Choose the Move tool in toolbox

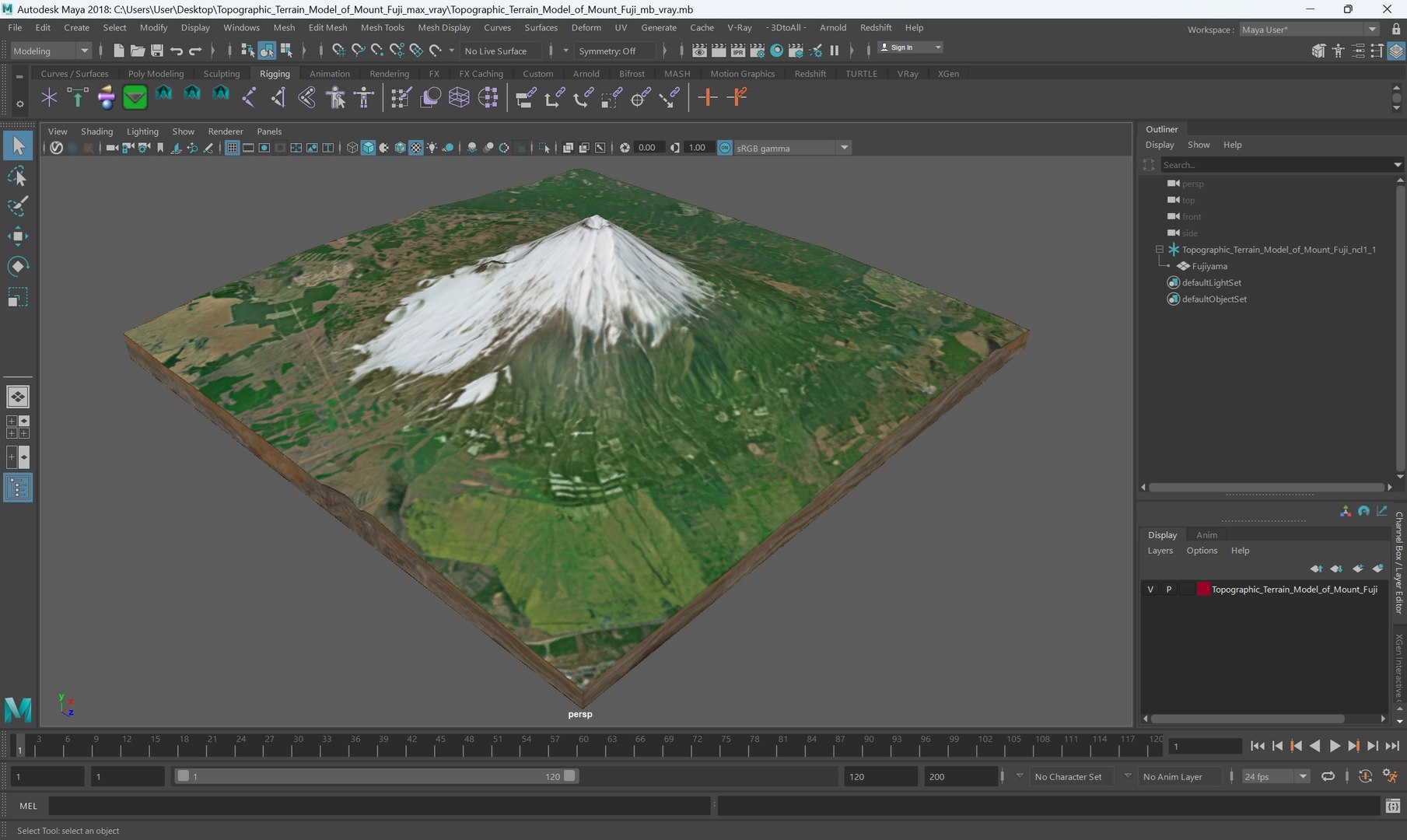click(x=18, y=236)
